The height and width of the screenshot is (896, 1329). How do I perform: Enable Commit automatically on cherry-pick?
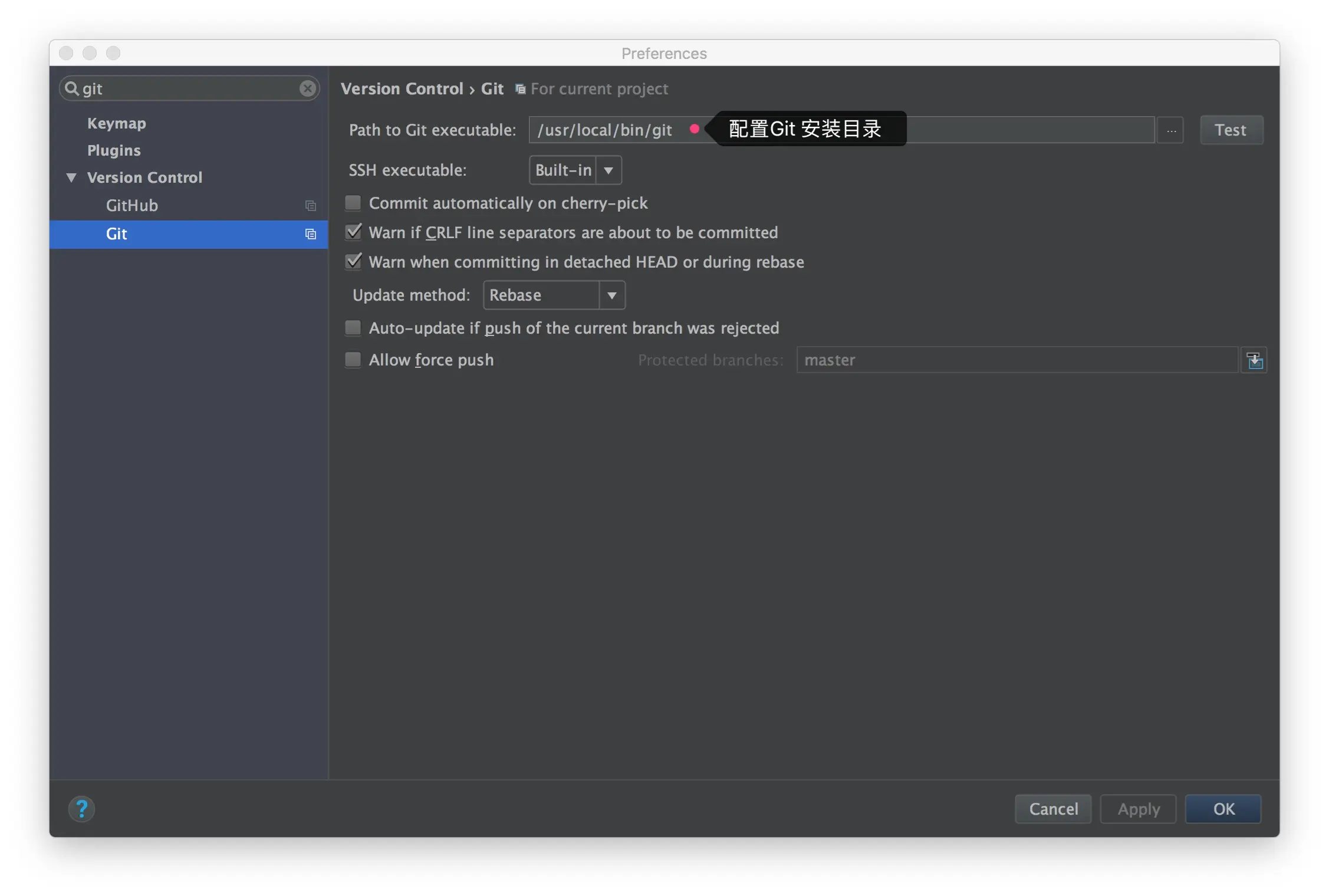[x=353, y=203]
